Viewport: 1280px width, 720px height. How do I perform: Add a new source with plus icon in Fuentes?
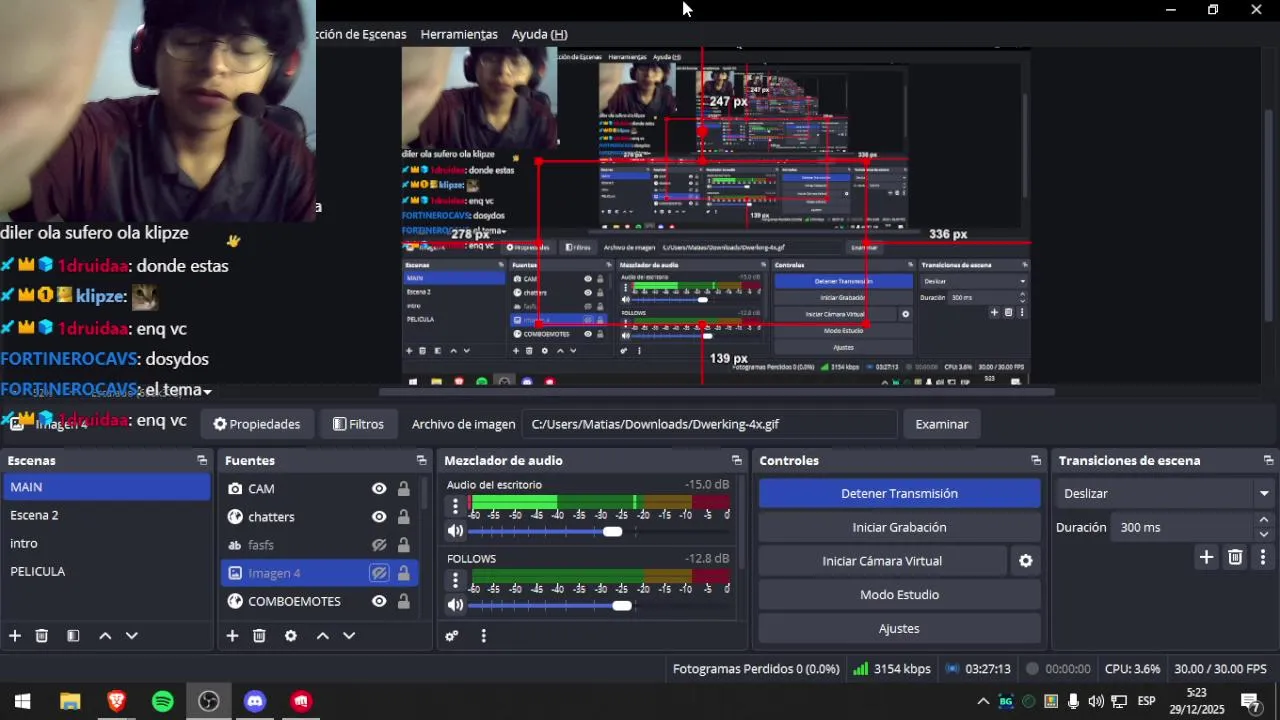pos(232,636)
